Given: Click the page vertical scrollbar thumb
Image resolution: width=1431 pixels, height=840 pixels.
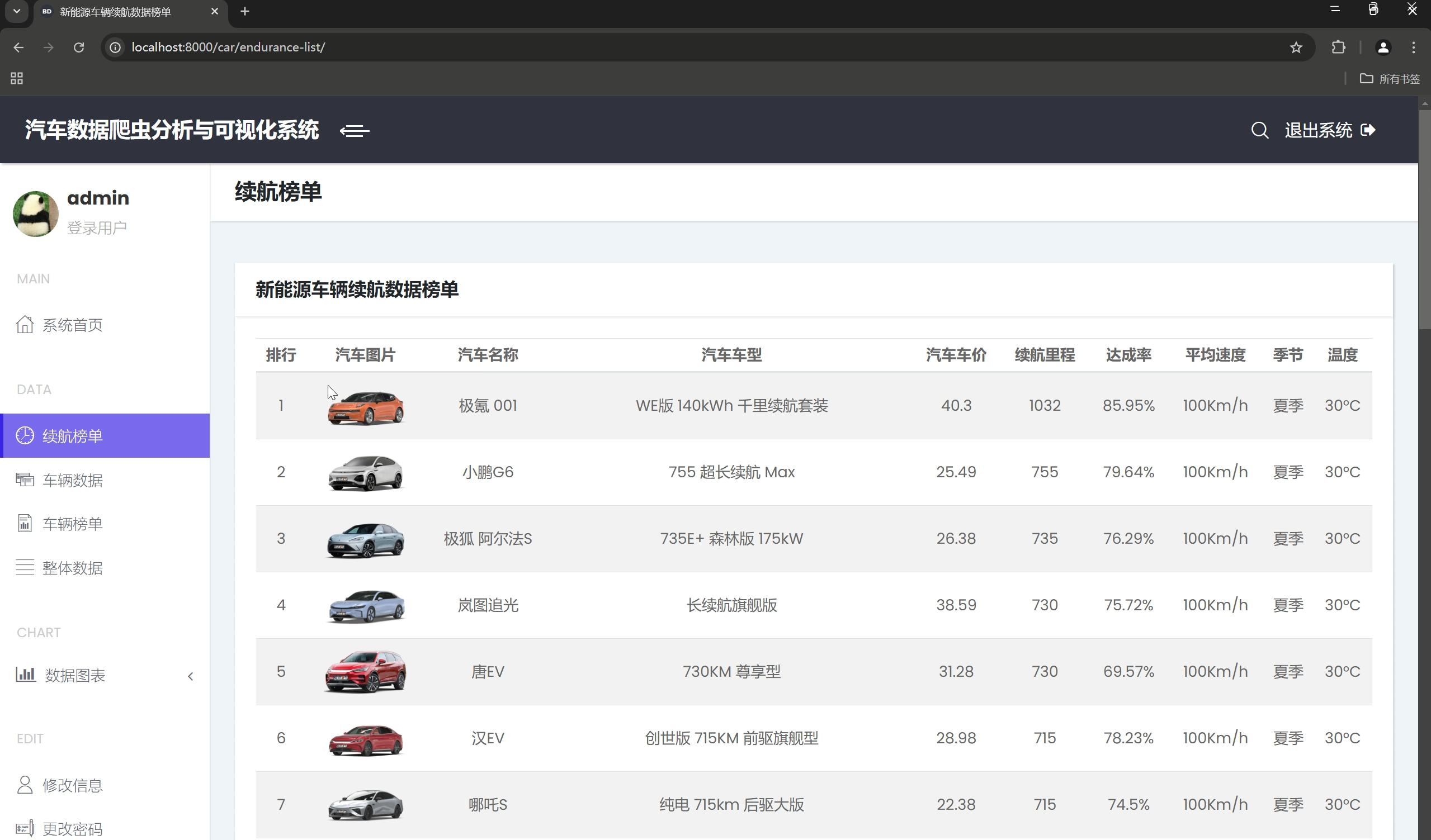Looking at the screenshot, I should pyautogui.click(x=1424, y=219).
